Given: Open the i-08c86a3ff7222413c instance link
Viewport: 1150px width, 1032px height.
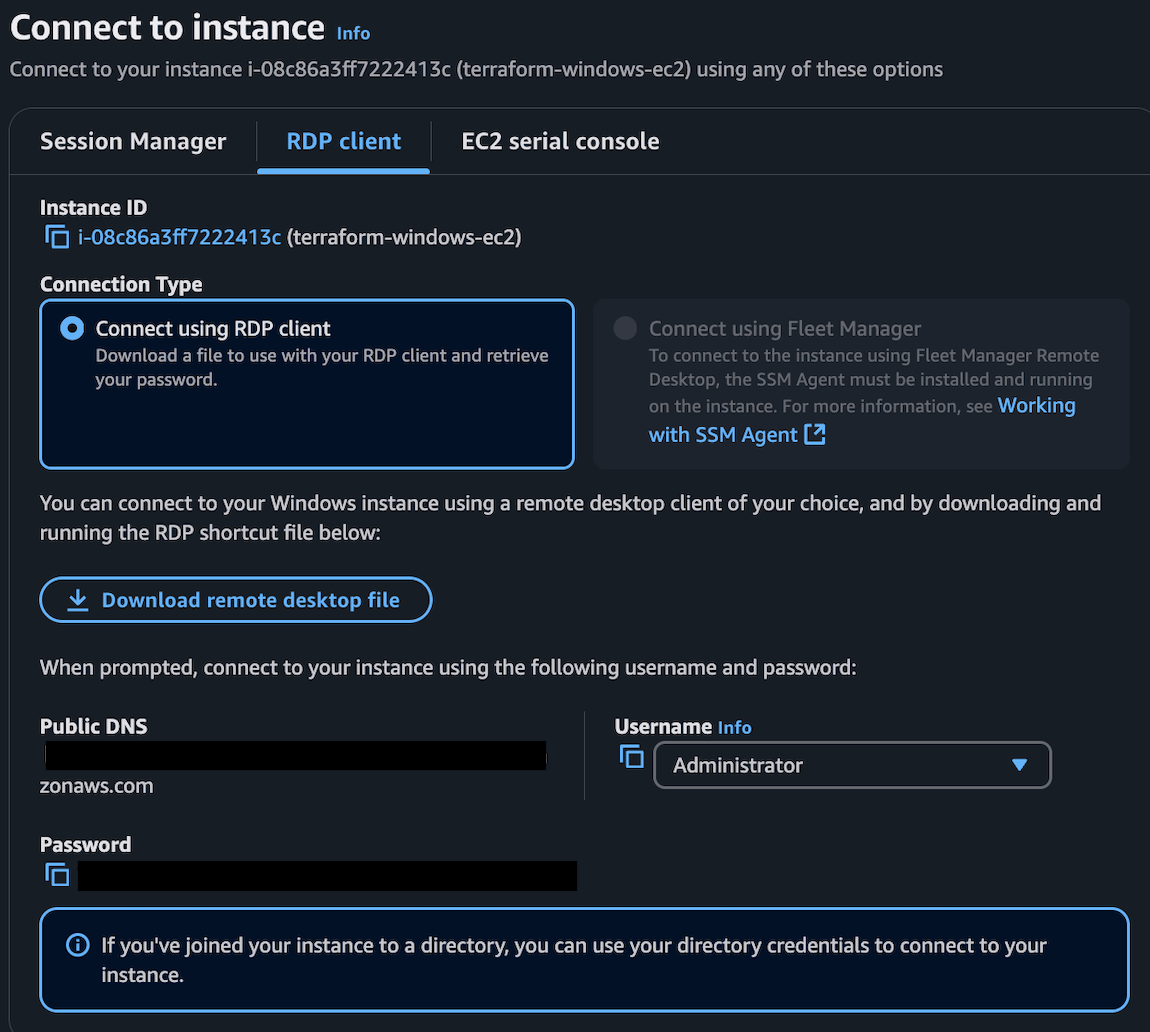Looking at the screenshot, I should (x=180, y=237).
